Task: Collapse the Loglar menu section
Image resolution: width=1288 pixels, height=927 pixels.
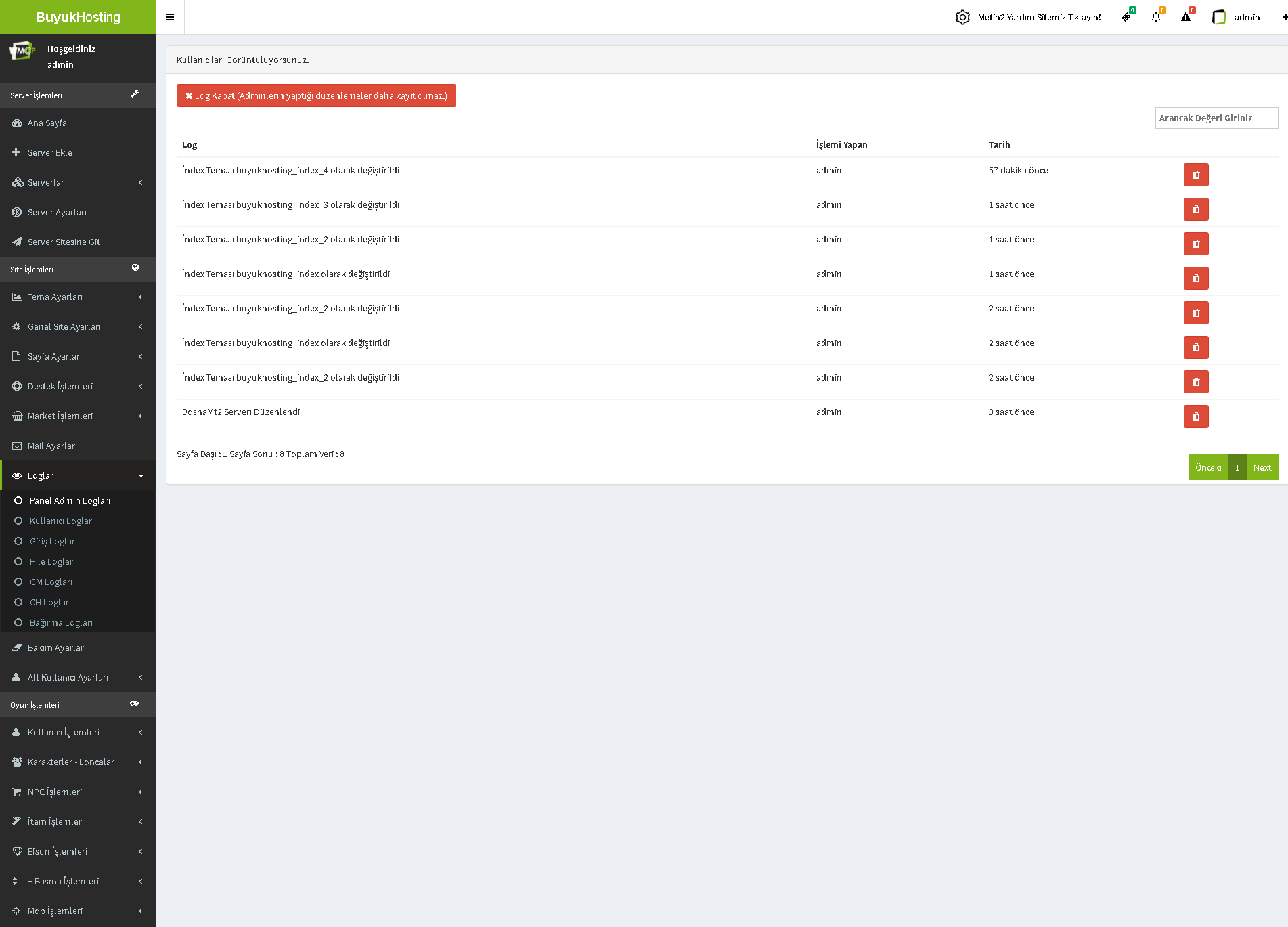Action: pyautogui.click(x=78, y=475)
